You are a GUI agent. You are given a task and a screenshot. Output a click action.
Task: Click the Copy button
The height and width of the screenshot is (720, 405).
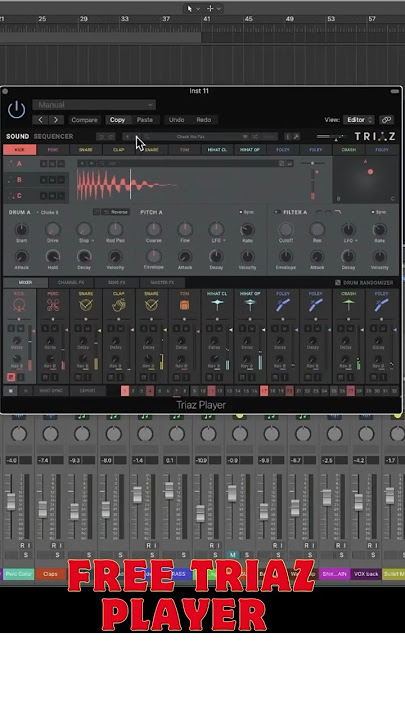117,120
